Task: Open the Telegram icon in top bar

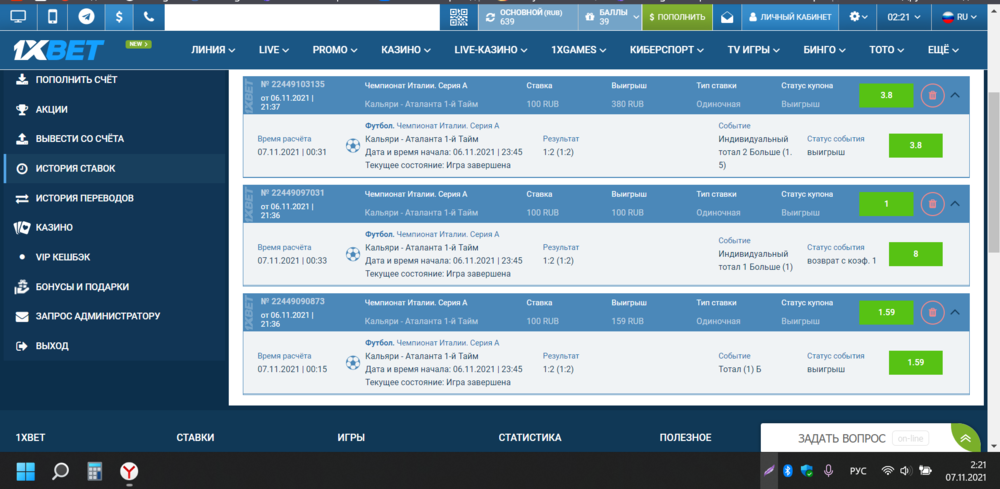Action: tap(86, 17)
